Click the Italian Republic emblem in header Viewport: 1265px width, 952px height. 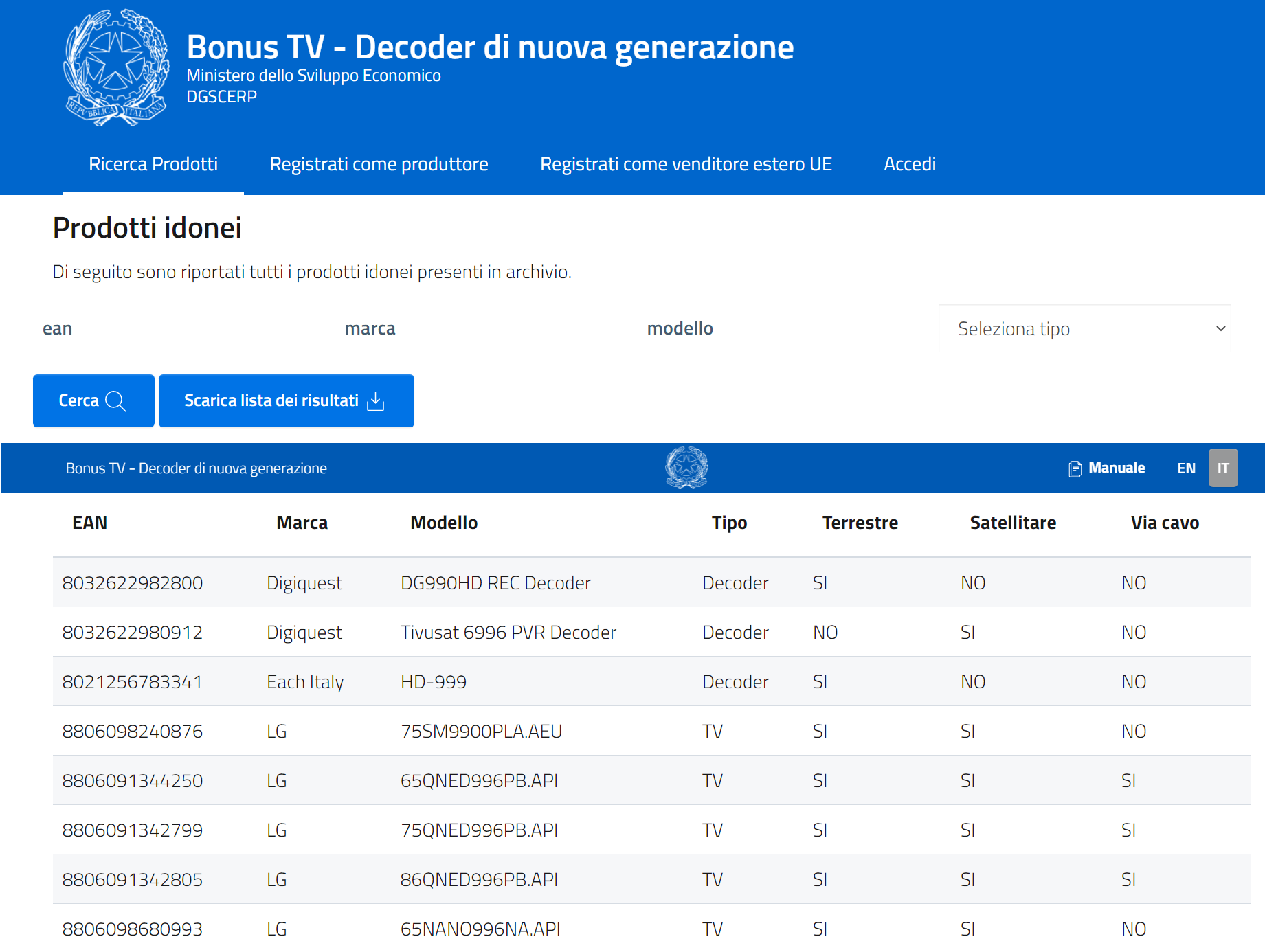pos(116,68)
